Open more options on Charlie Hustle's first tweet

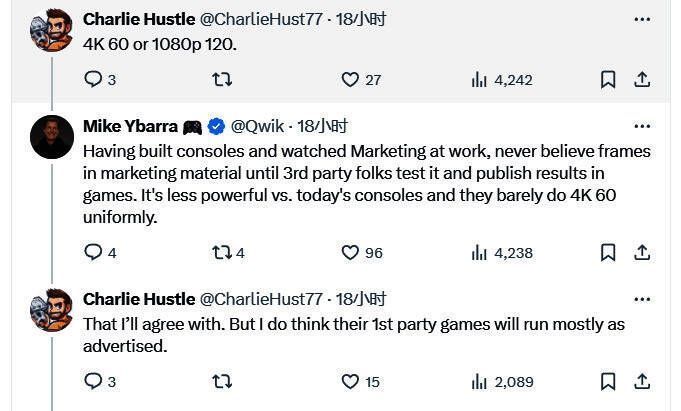[x=642, y=18]
